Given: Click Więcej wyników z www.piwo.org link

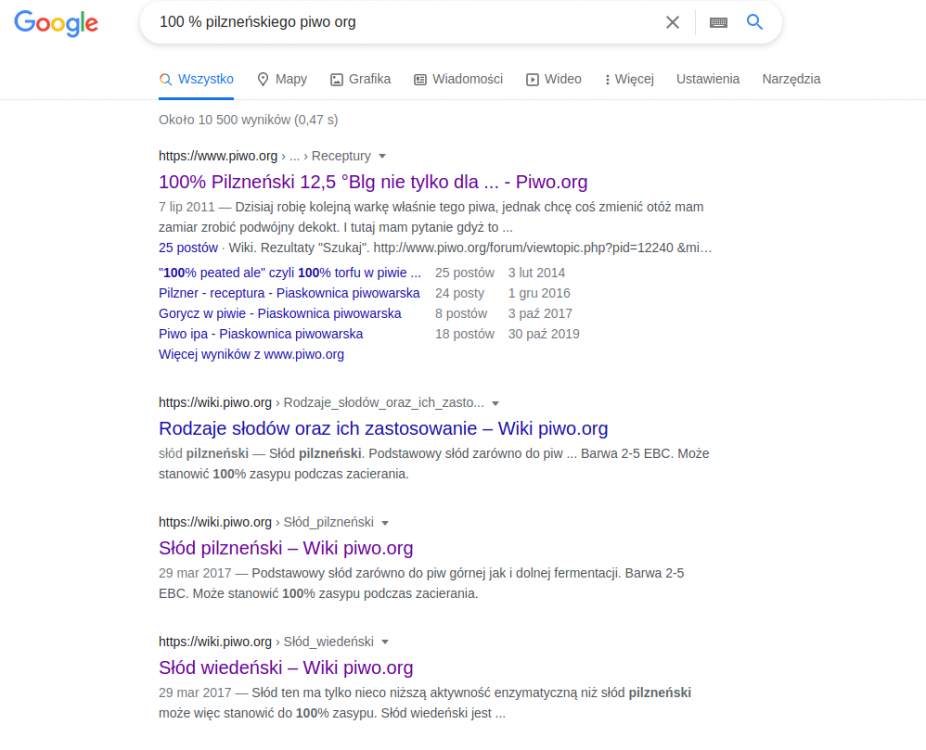Looking at the screenshot, I should pos(251,354).
